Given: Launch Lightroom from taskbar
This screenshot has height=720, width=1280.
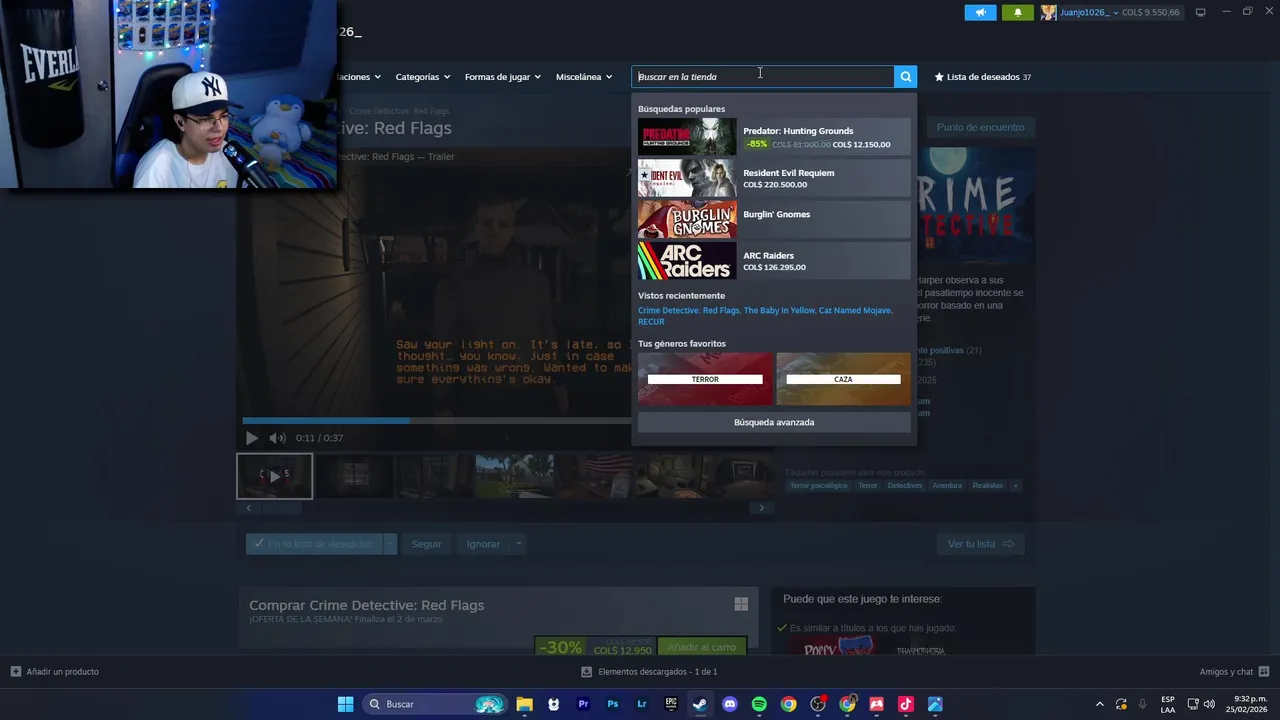Looking at the screenshot, I should [642, 704].
